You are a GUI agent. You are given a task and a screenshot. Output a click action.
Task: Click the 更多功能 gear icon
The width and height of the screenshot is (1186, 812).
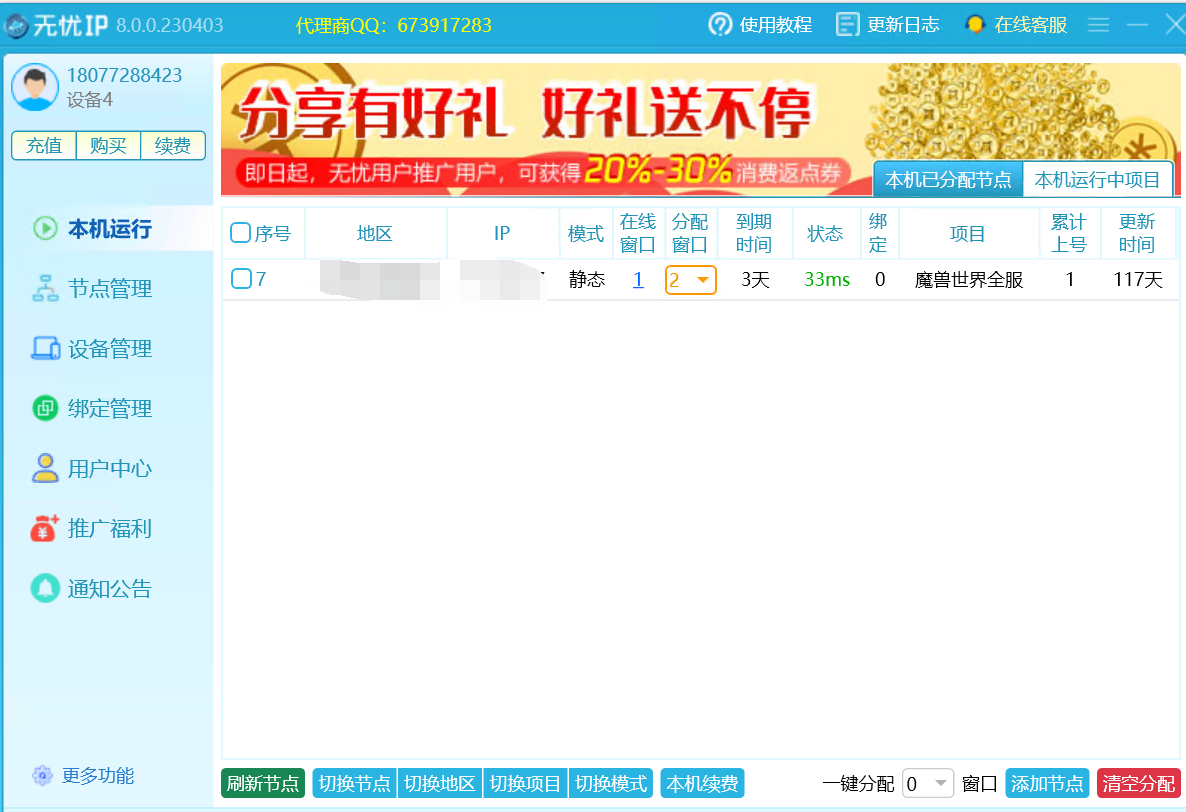point(42,776)
